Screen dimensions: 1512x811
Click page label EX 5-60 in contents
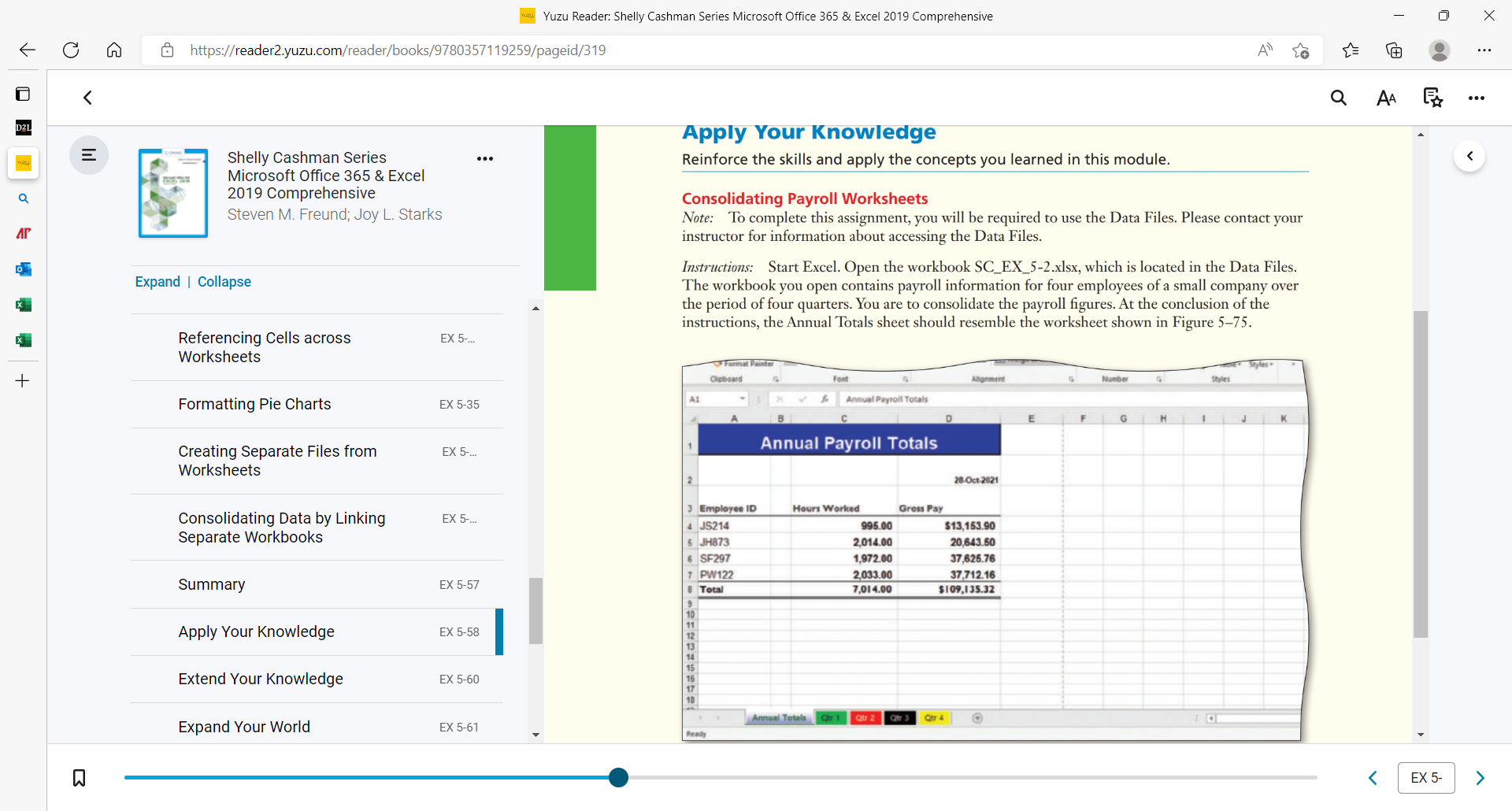(459, 679)
